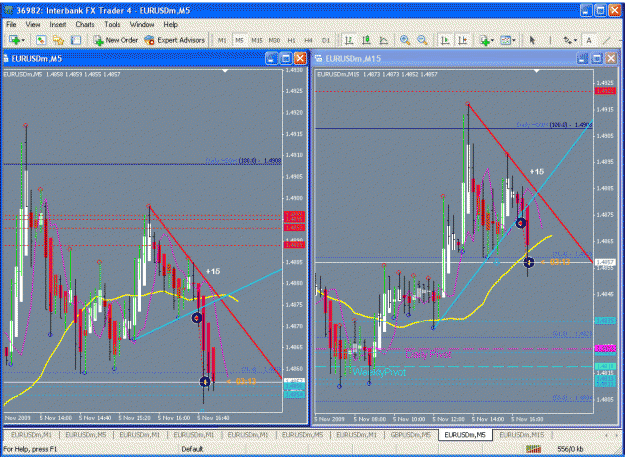The image size is (625, 457).
Task: Click chart shift triangle in M15 chart
Action: pos(537,71)
